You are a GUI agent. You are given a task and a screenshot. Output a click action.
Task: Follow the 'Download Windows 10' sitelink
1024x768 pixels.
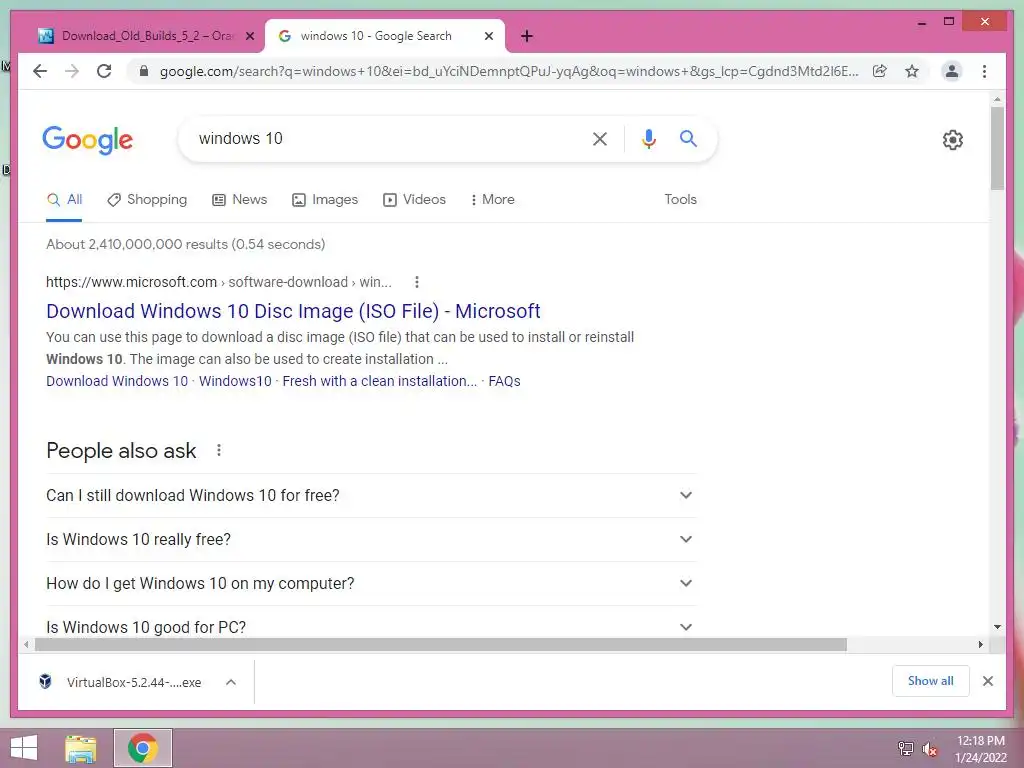117,381
